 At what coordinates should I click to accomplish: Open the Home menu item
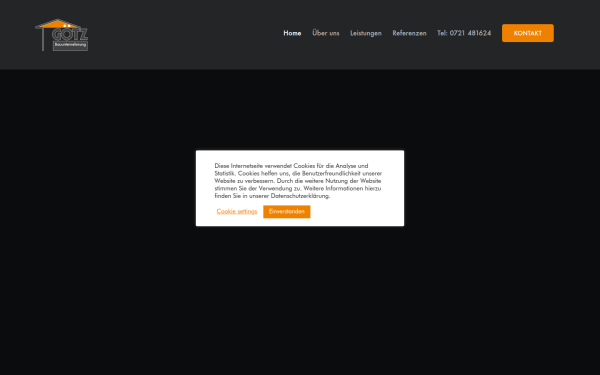292,33
